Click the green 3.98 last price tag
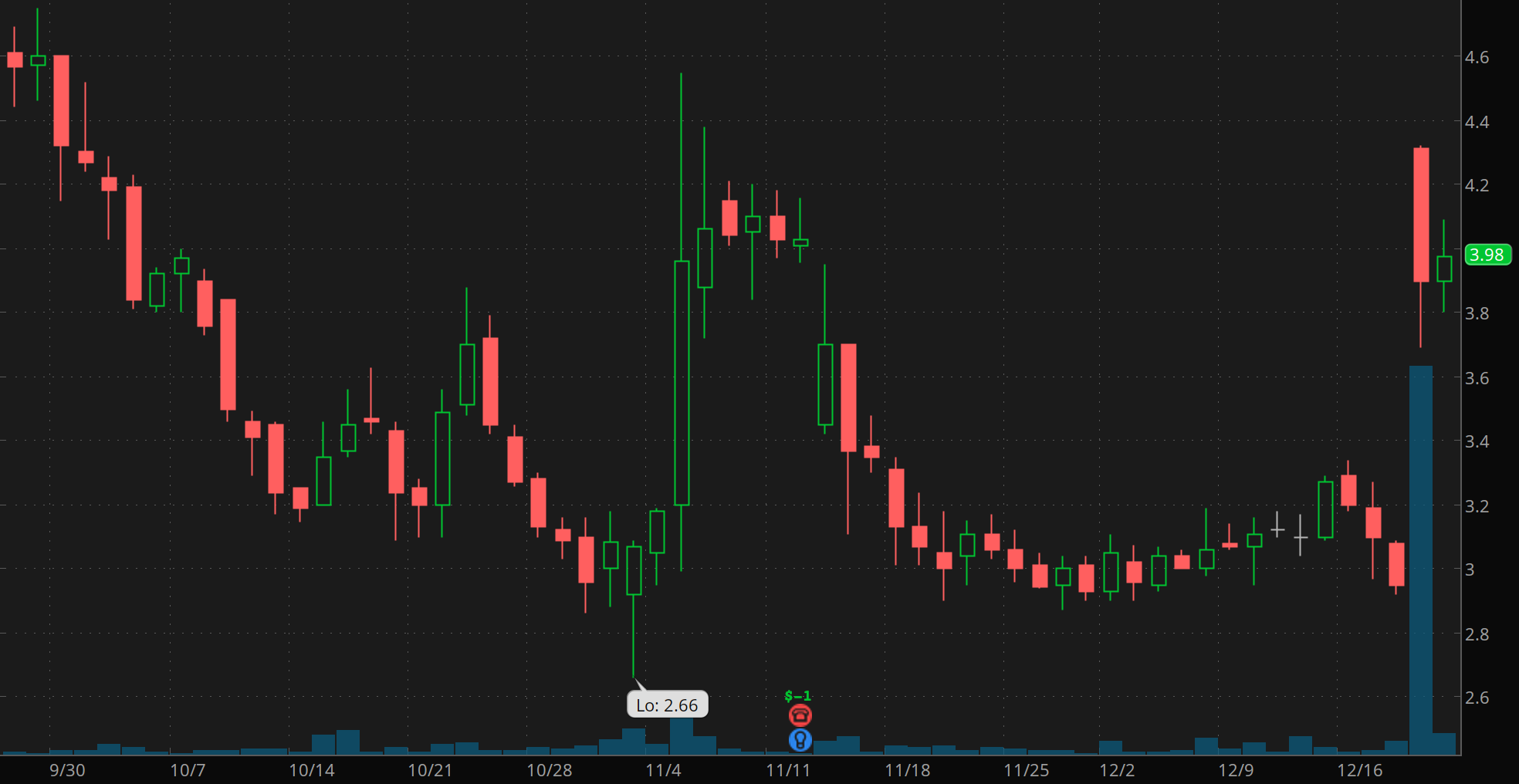This screenshot has height=784, width=1519. (1487, 255)
